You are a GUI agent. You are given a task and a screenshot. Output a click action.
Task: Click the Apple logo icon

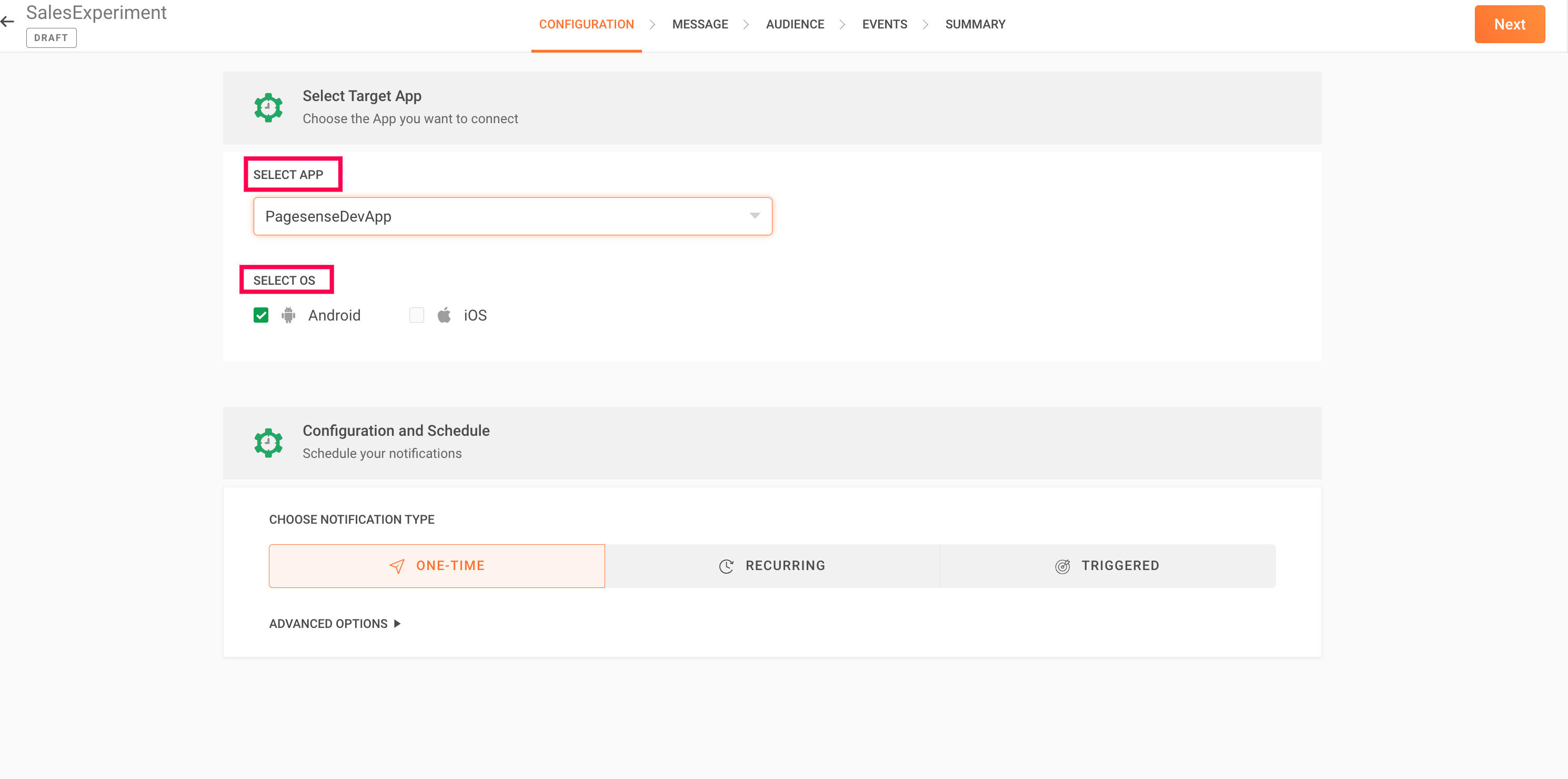pyautogui.click(x=444, y=315)
